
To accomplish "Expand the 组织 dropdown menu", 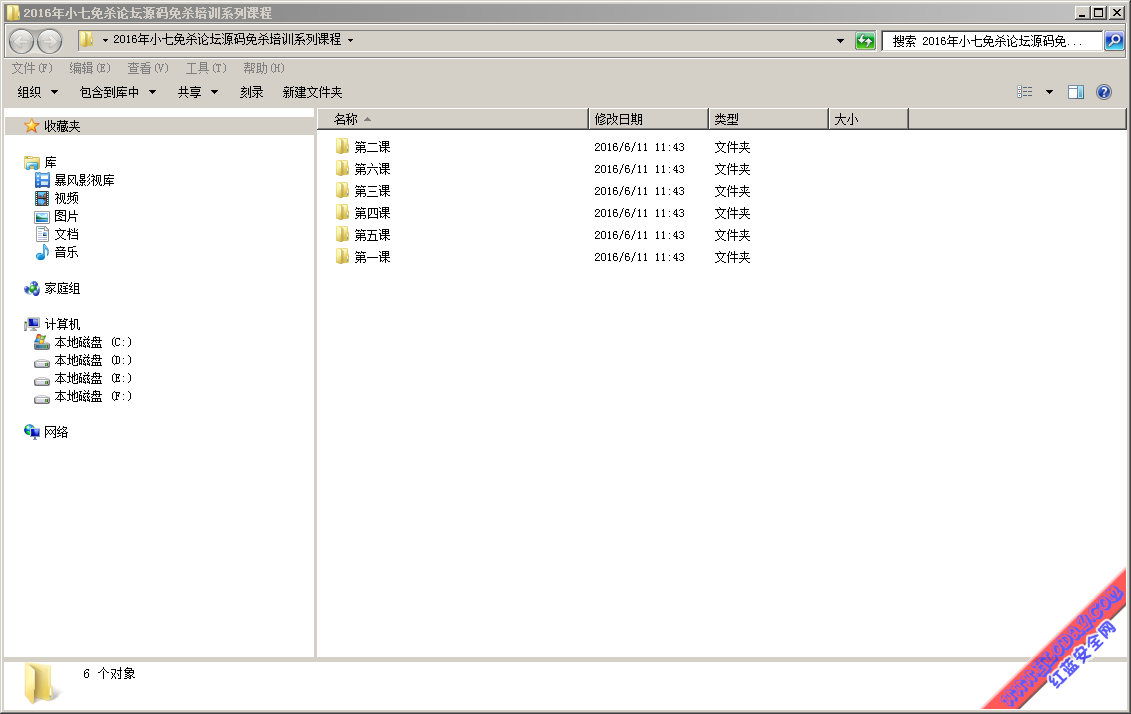I will (x=38, y=92).
